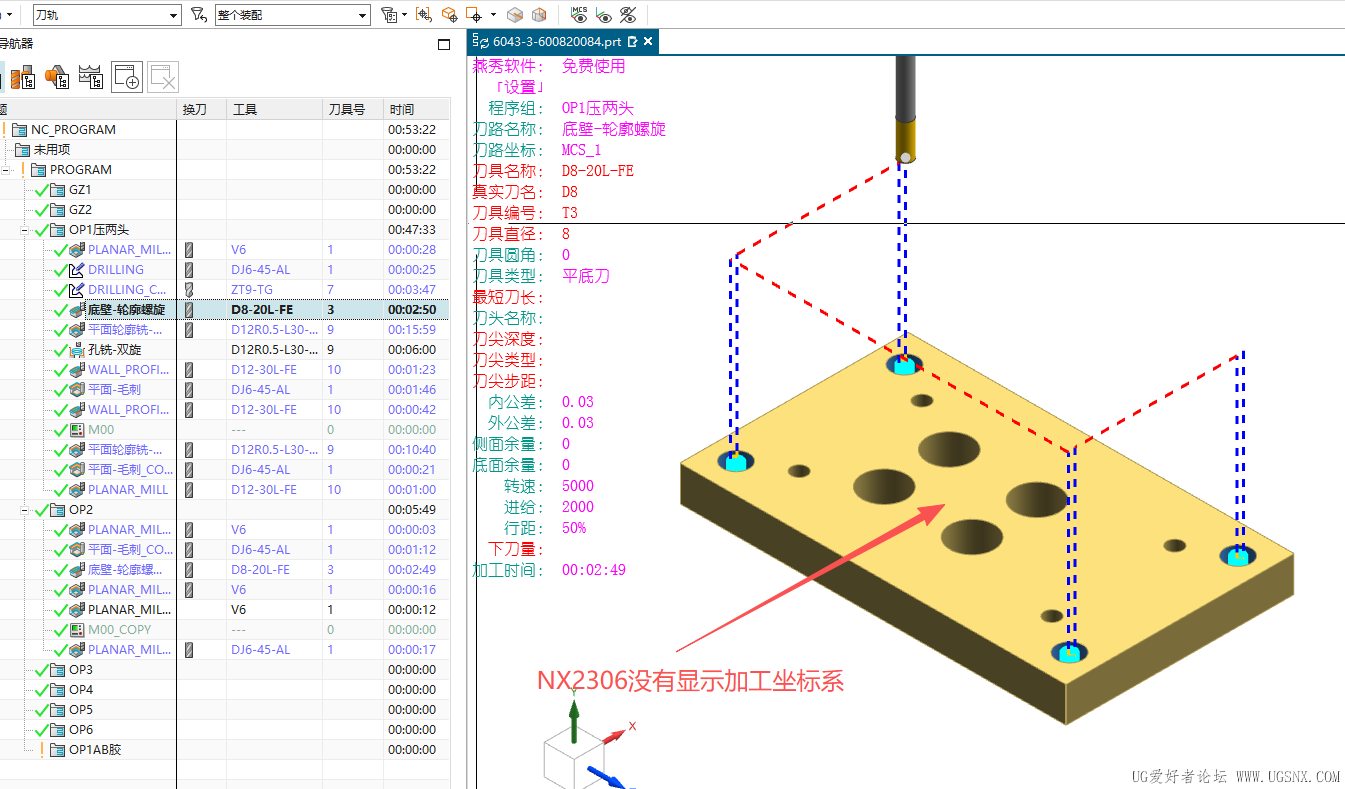Click the Machining Method View navigator icon
Screen dimensions: 1345x789
pos(91,76)
